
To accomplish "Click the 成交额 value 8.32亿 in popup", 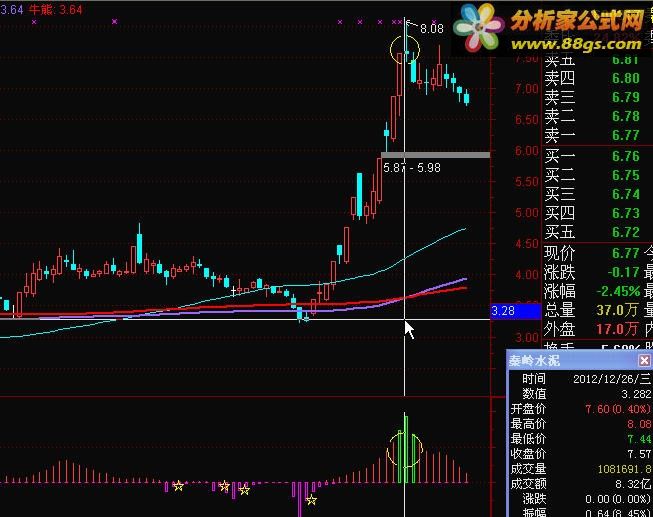I will click(x=633, y=484).
